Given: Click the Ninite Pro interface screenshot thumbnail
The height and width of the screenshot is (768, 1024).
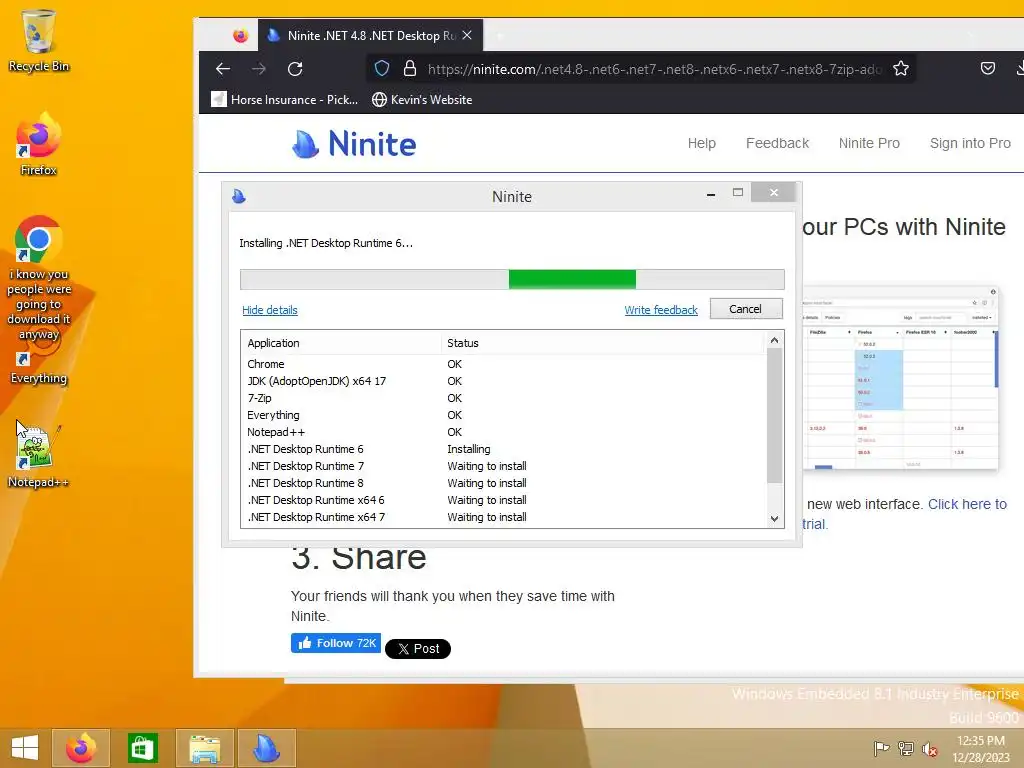Looking at the screenshot, I should point(901,377).
